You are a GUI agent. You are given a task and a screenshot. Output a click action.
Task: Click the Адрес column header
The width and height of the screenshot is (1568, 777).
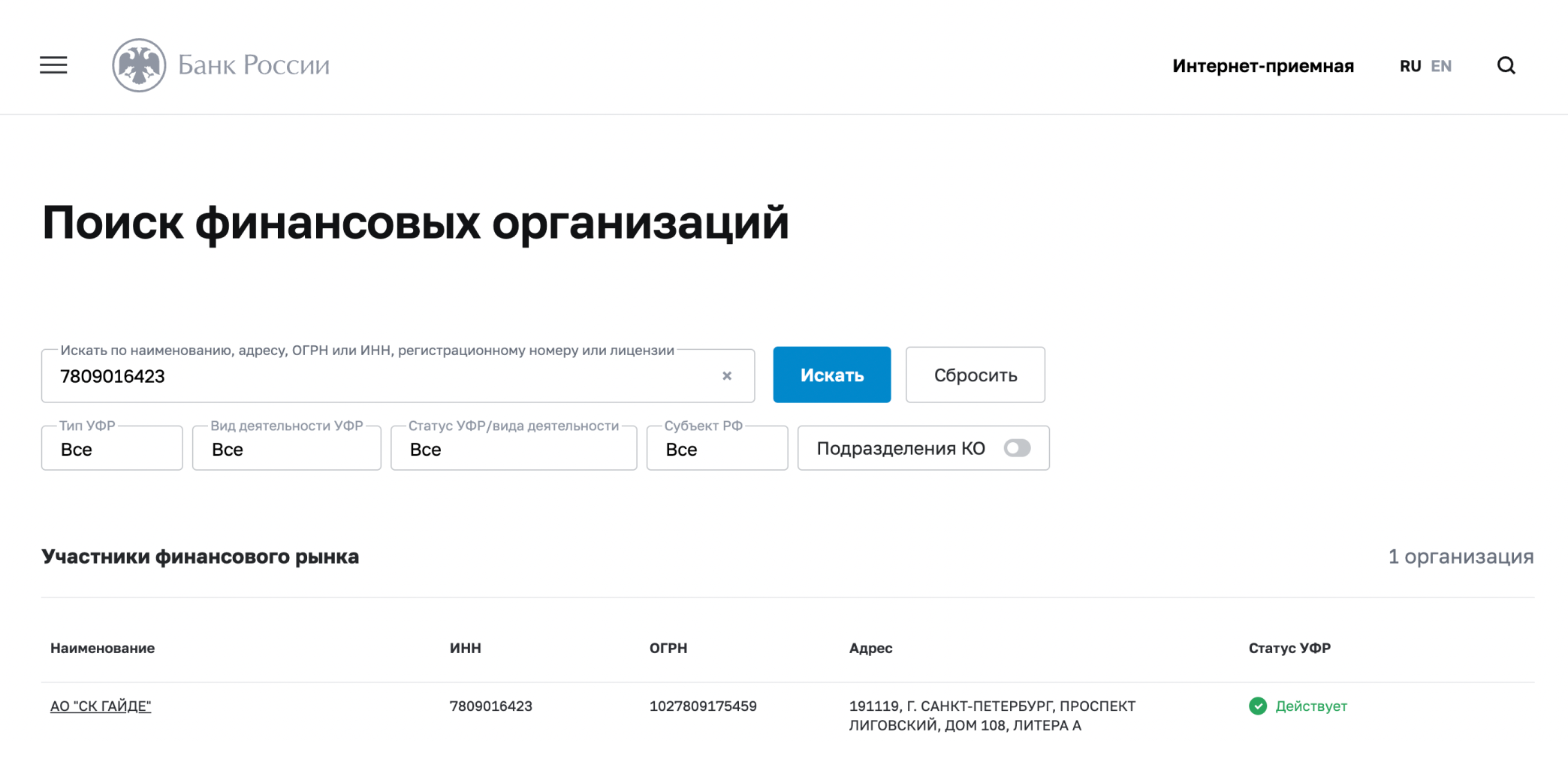[870, 648]
